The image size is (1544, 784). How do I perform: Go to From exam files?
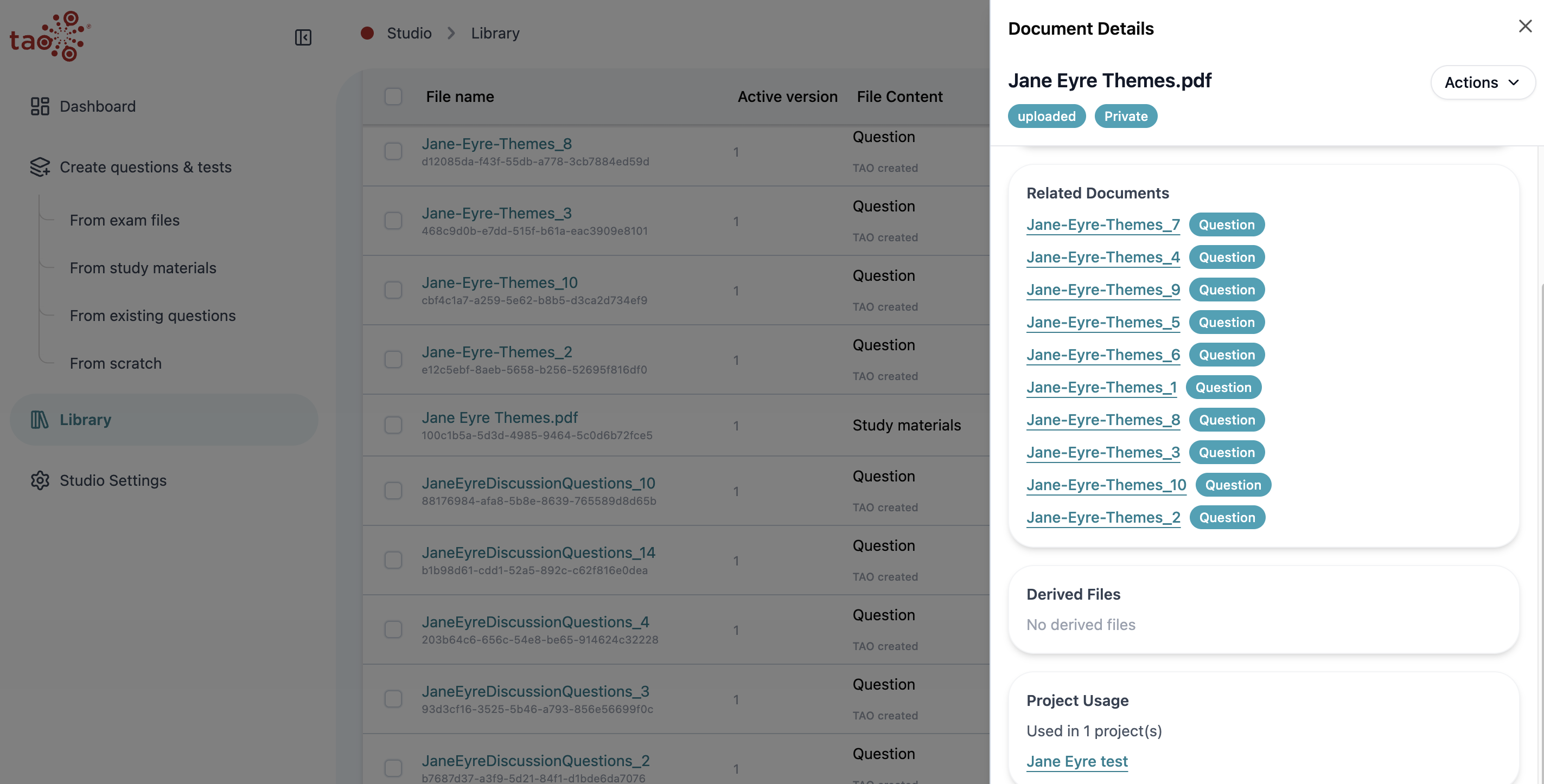coord(125,221)
